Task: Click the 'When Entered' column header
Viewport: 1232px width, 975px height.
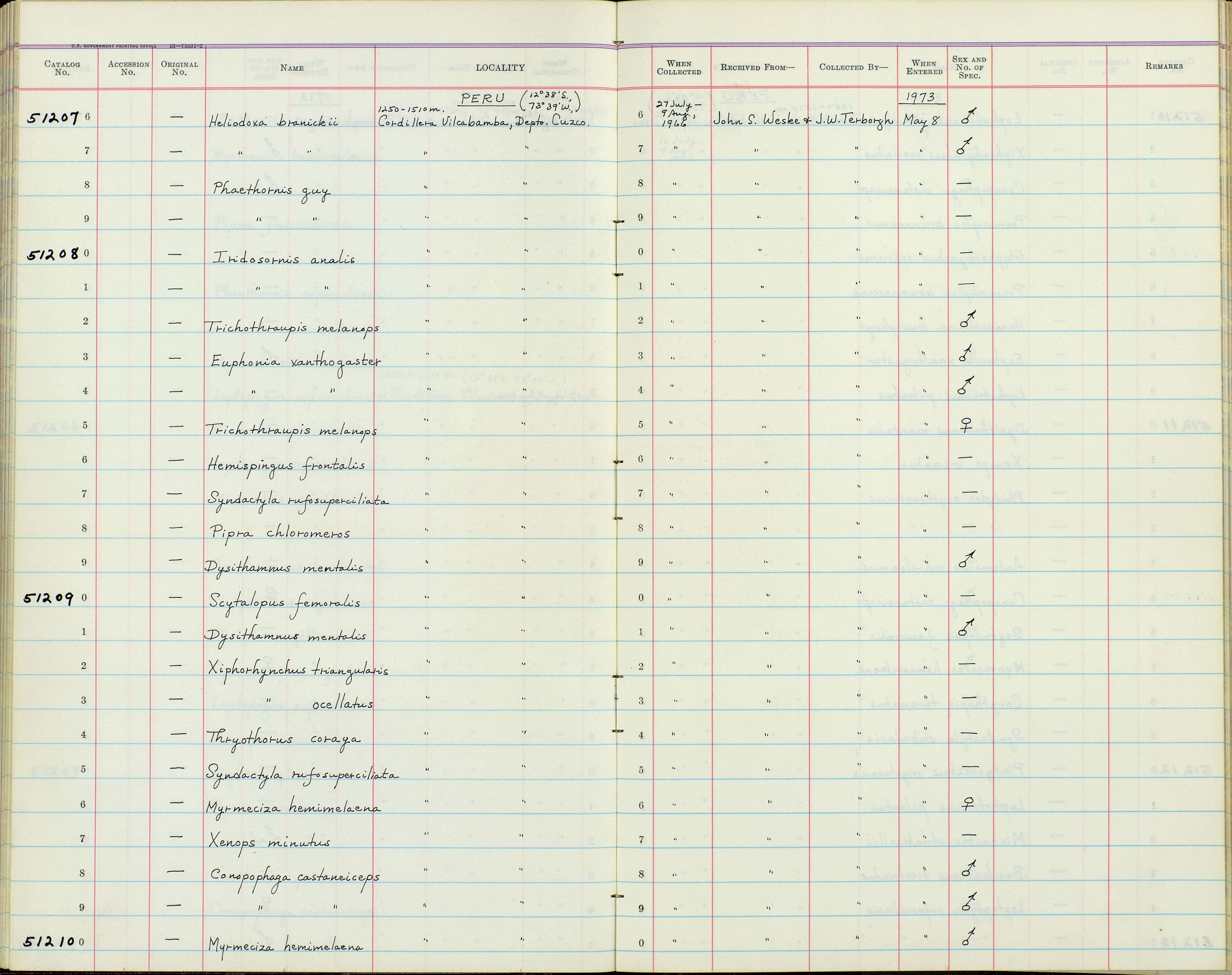Action: pos(924,67)
